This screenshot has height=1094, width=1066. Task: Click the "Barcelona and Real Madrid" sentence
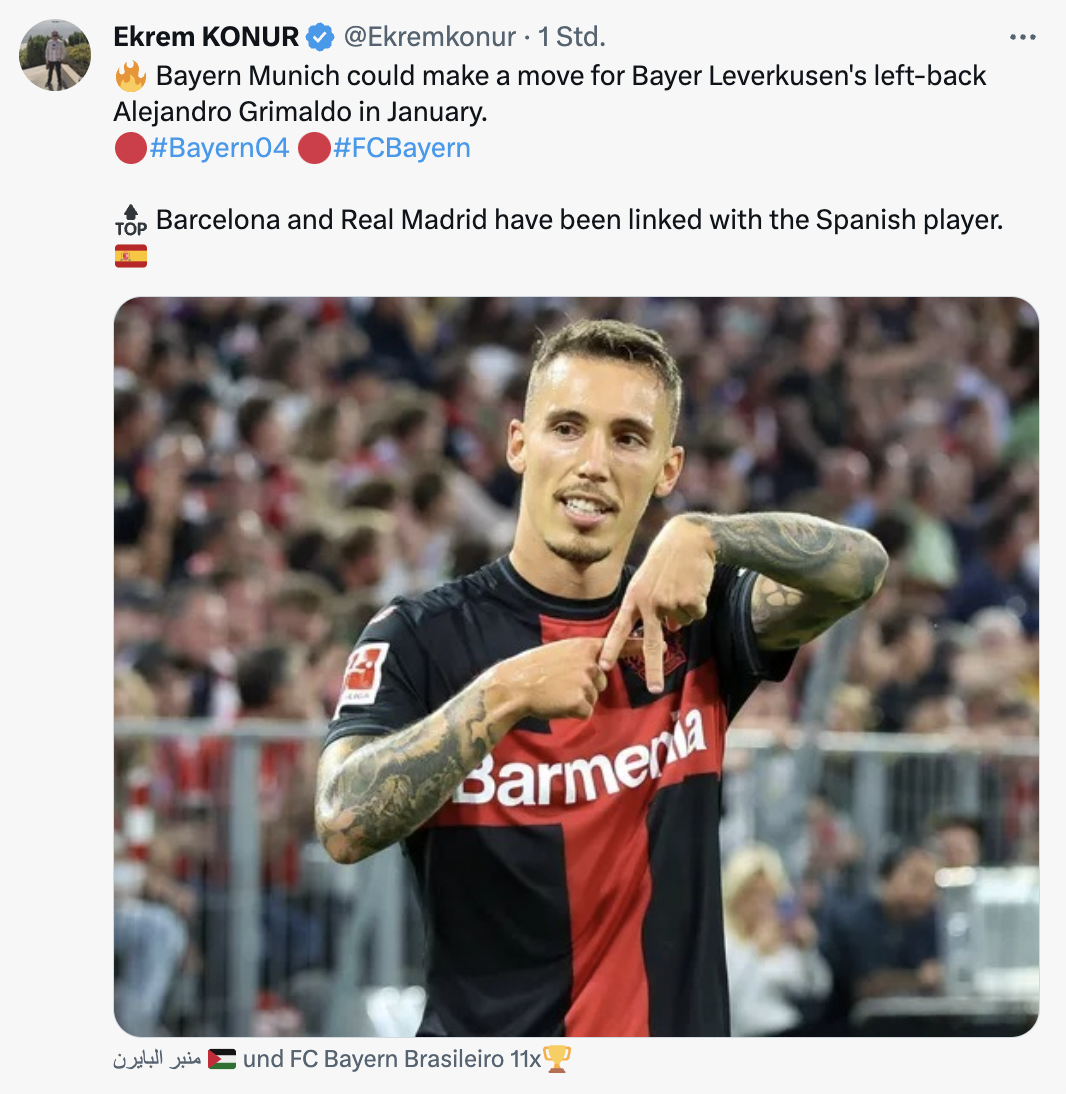click(579, 220)
